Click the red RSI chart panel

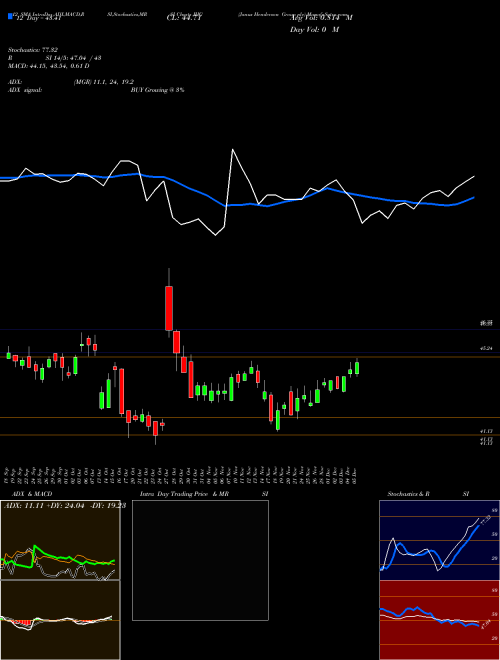pyautogui.click(x=439, y=620)
